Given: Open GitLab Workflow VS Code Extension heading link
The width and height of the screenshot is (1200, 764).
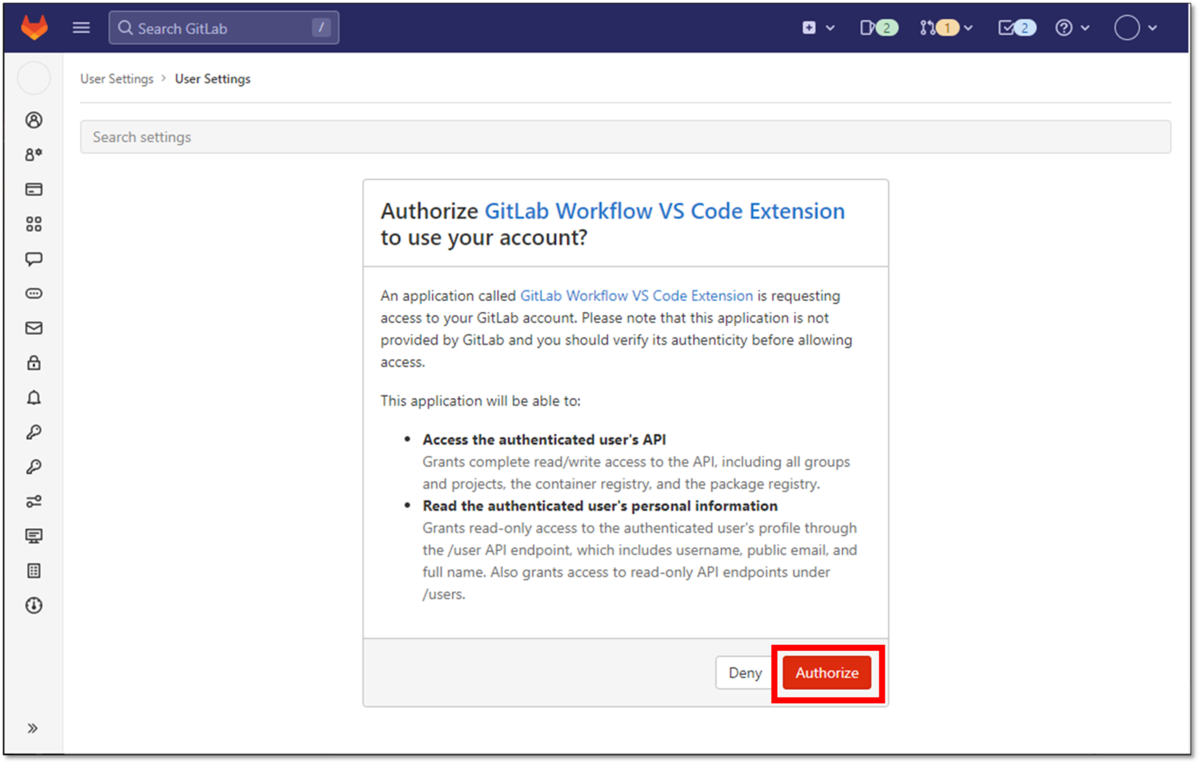Looking at the screenshot, I should 665,211.
